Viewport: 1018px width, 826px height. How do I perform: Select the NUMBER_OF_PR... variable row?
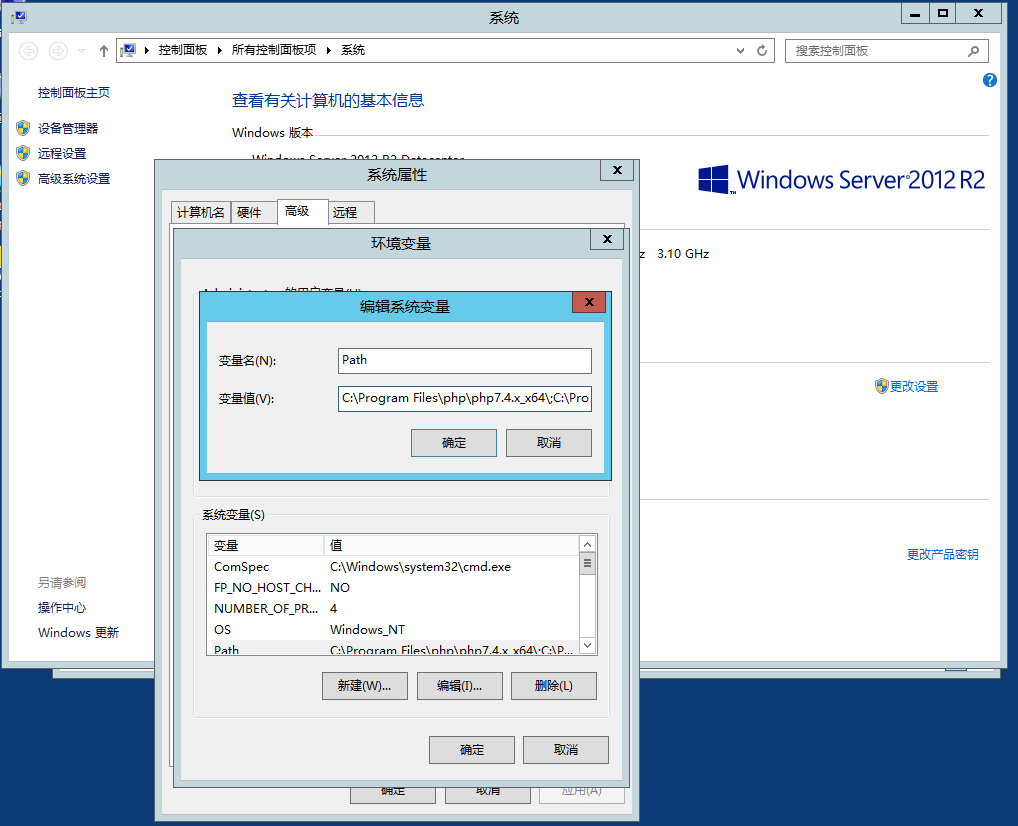393,608
